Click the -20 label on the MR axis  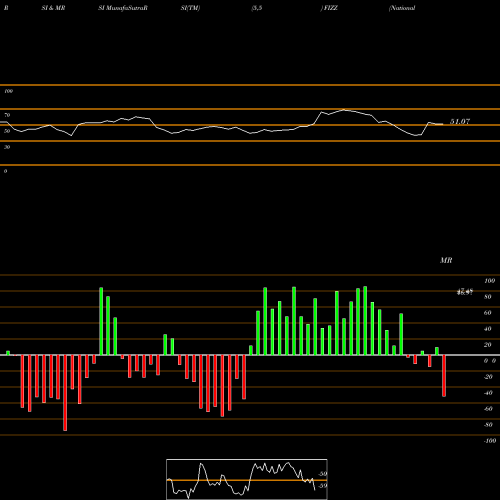[x=488, y=377]
